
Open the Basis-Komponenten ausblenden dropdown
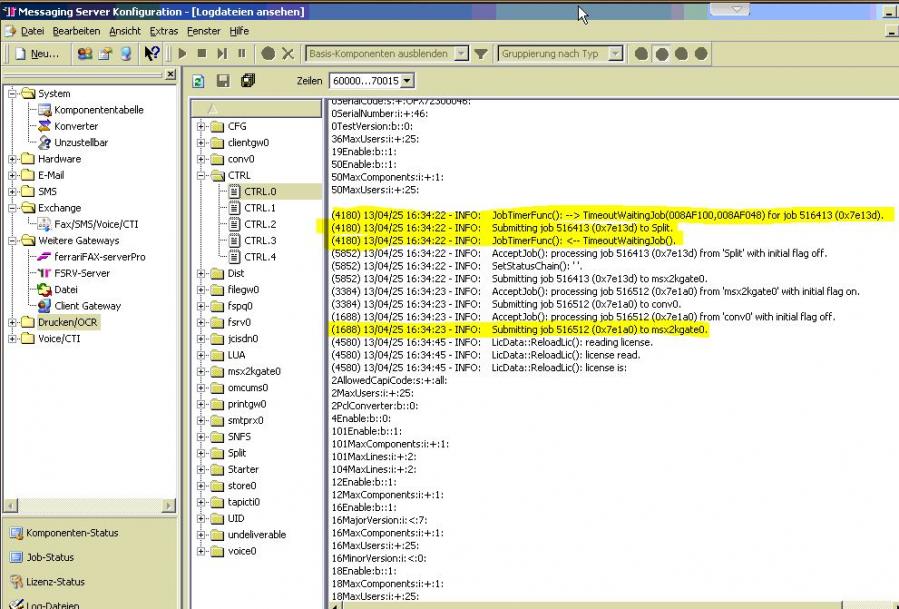459,54
